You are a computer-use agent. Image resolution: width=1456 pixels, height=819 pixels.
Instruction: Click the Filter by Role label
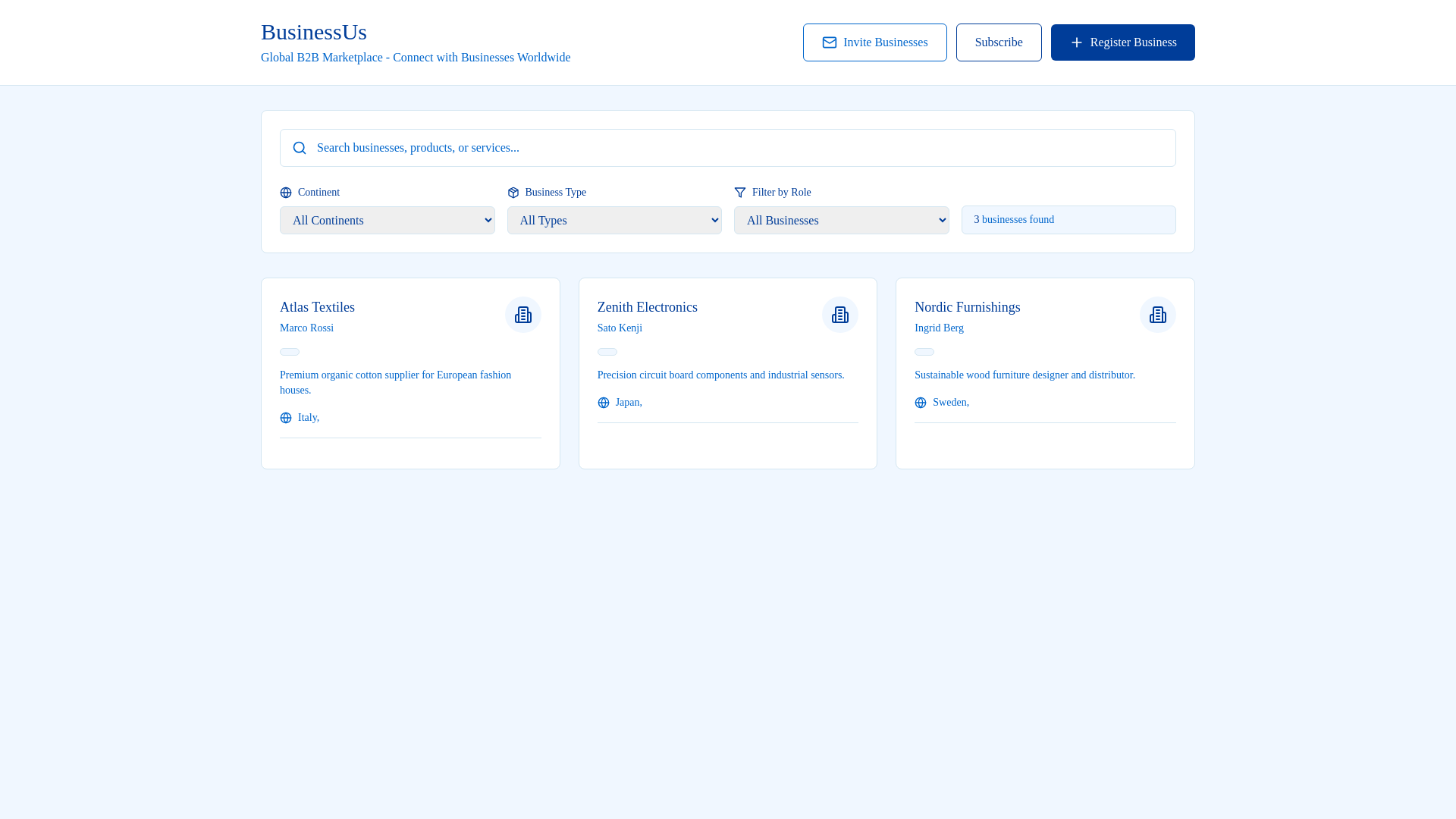coord(782,193)
